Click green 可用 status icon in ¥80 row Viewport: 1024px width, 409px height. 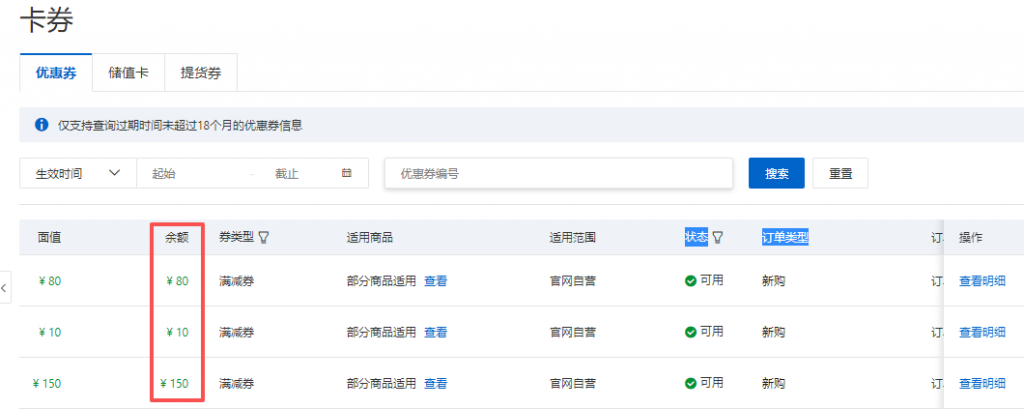coord(690,281)
